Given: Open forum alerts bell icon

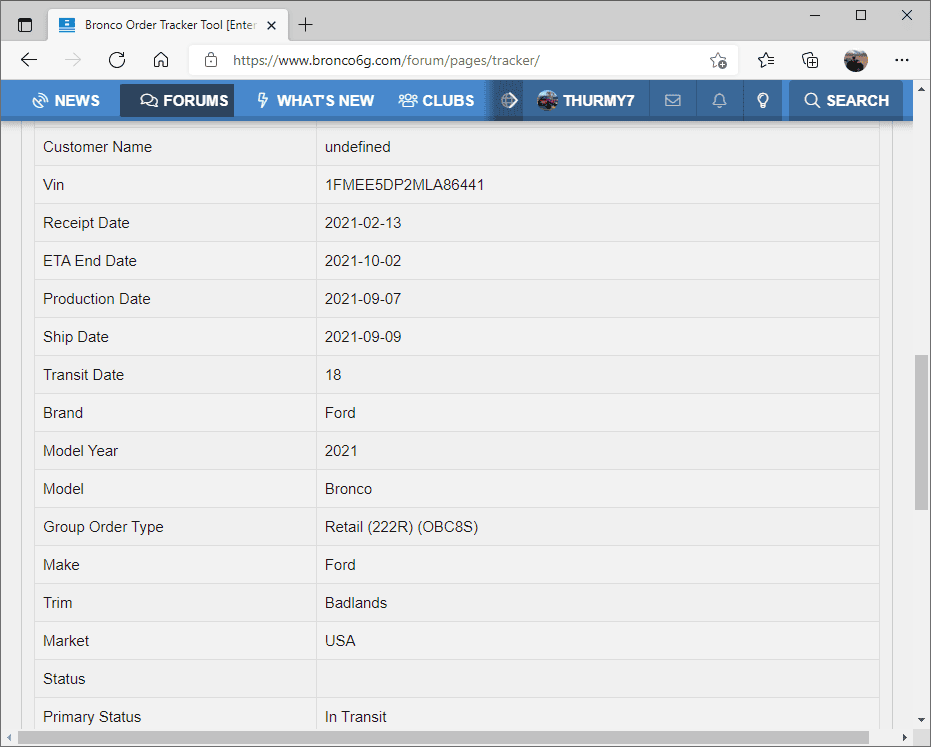Looking at the screenshot, I should coord(719,100).
